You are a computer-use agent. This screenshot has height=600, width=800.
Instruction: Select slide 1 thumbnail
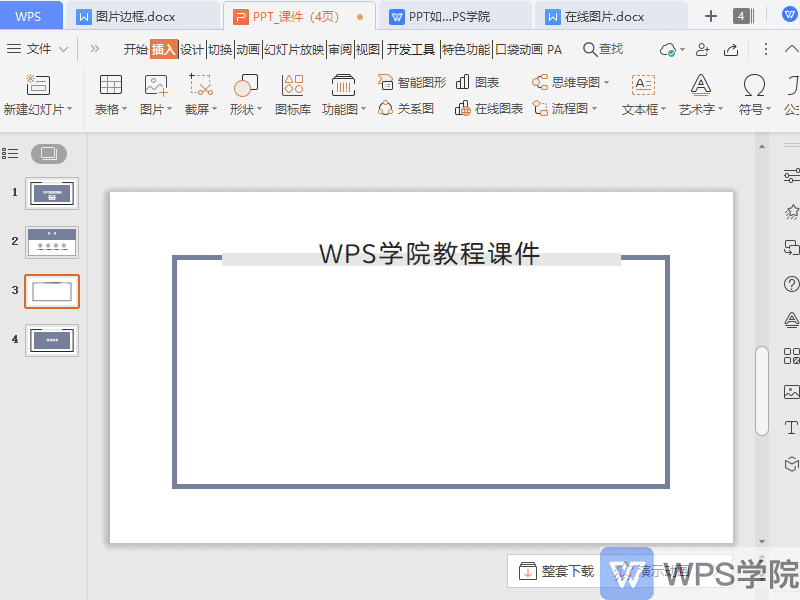click(x=52, y=193)
